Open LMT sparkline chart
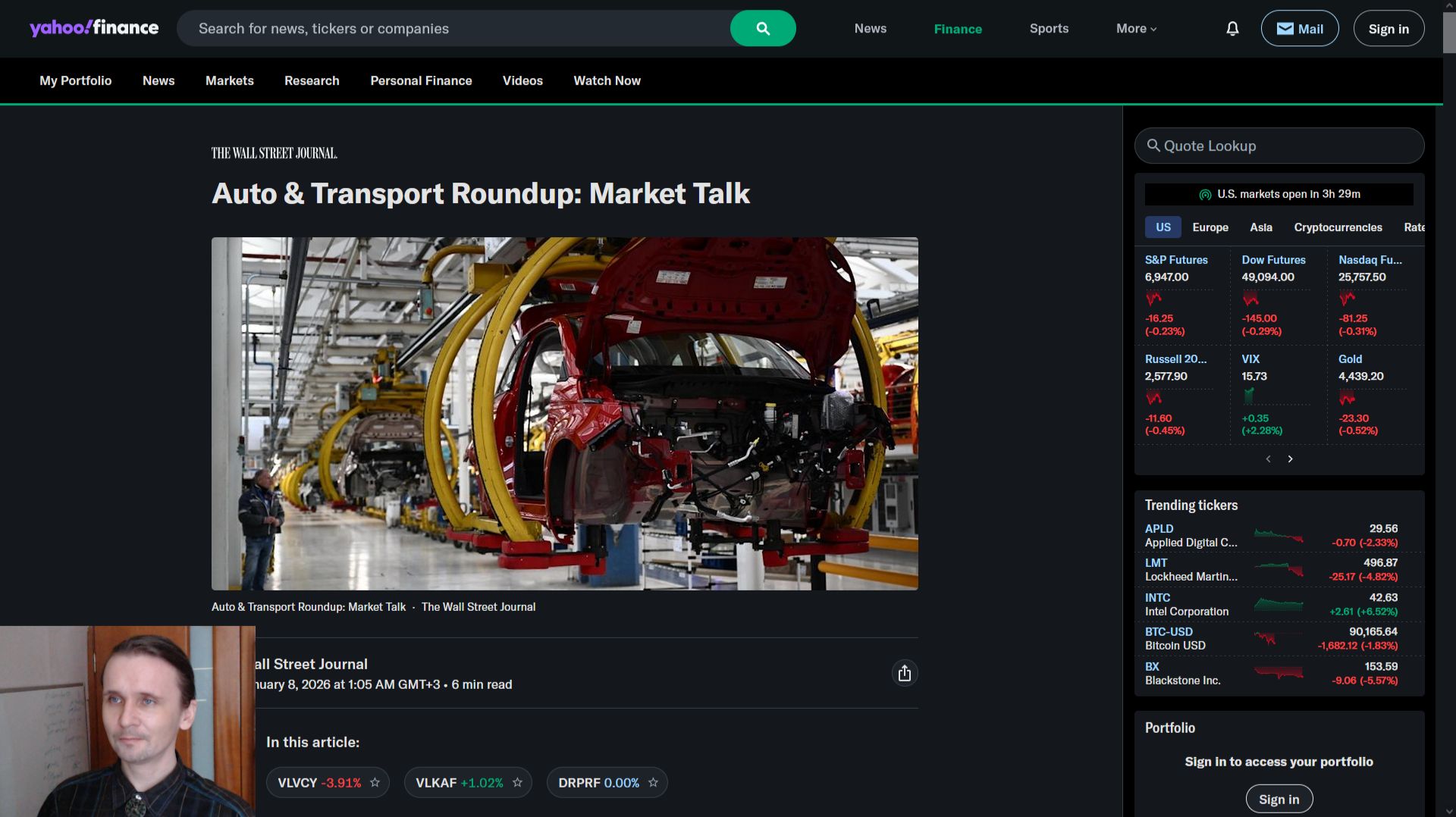The image size is (1456, 817). (x=1279, y=570)
